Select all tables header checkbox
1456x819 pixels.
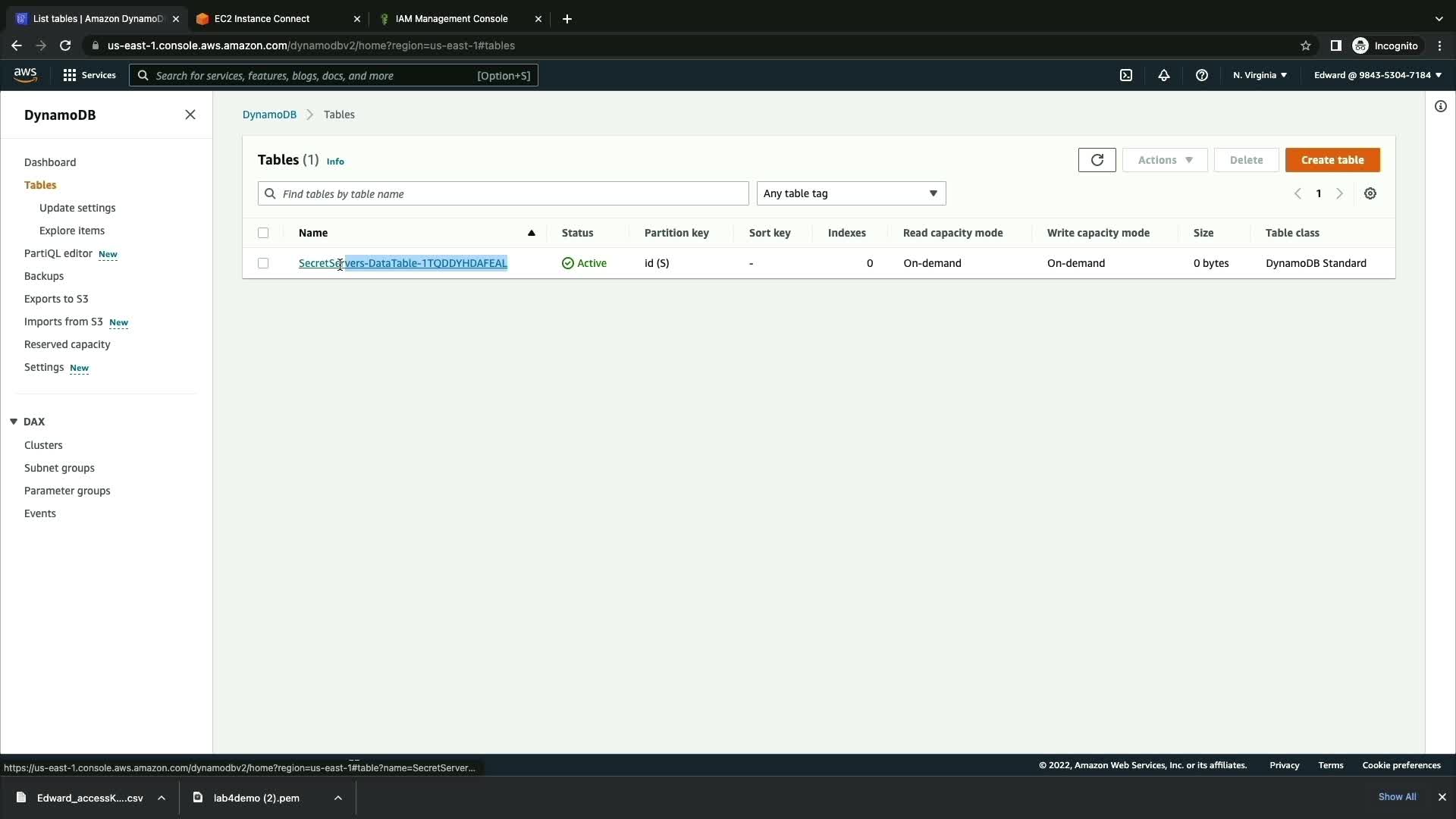pos(263,233)
